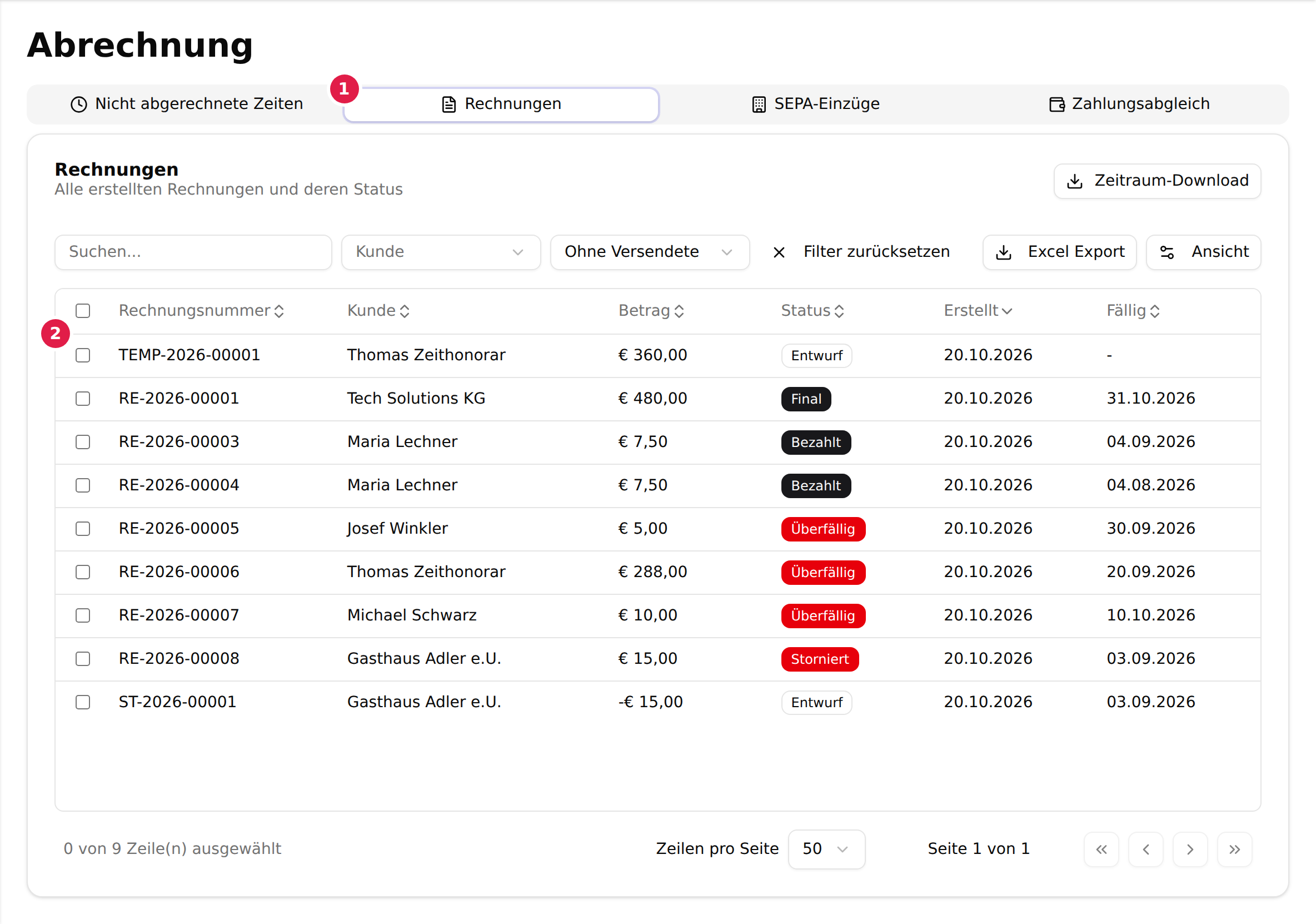Sort the Kunde column
This screenshot has width=1316, height=924.
click(378, 311)
